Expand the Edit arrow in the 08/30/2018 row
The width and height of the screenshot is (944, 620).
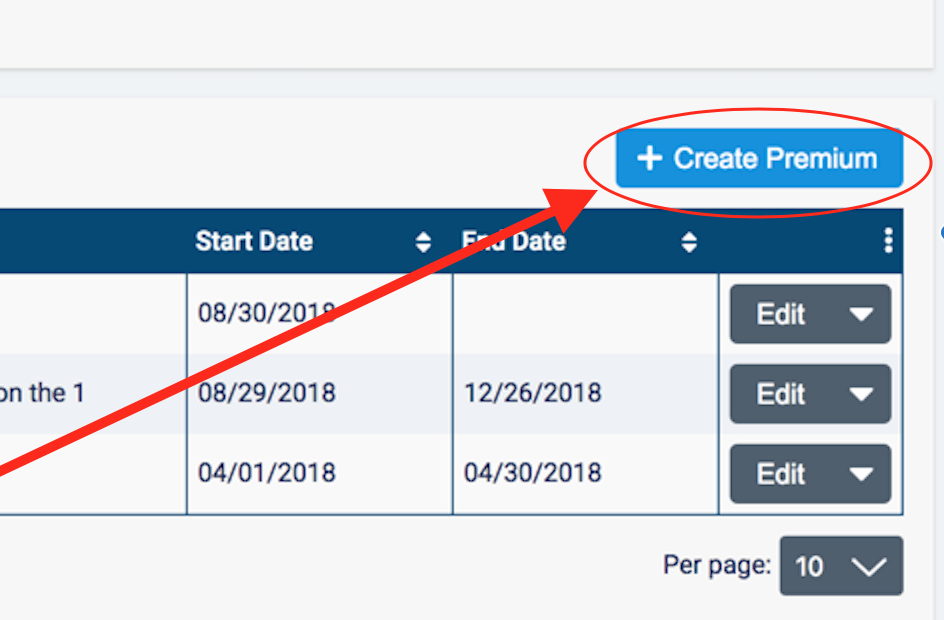pyautogui.click(x=861, y=314)
